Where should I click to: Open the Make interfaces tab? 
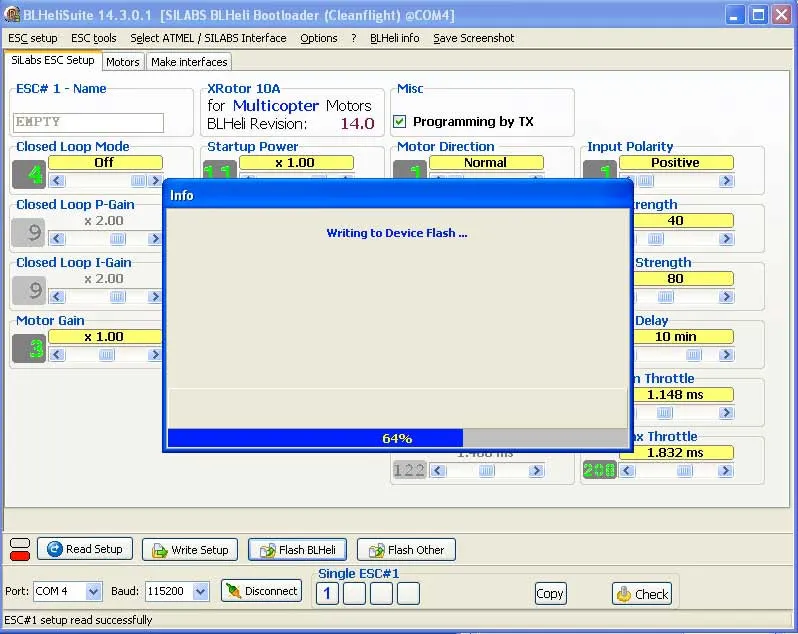click(189, 62)
